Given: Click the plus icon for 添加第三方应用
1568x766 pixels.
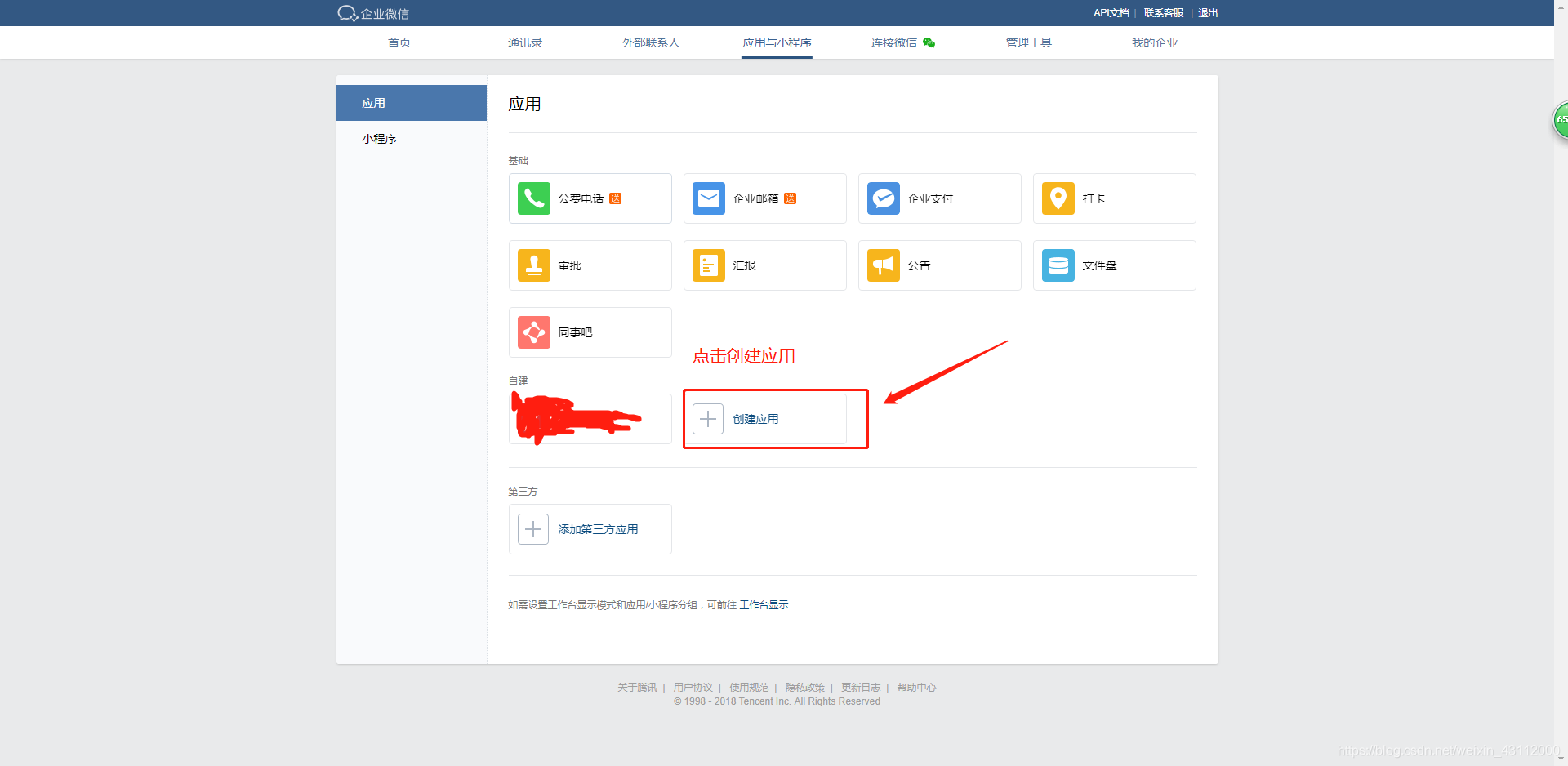Looking at the screenshot, I should pyautogui.click(x=533, y=529).
